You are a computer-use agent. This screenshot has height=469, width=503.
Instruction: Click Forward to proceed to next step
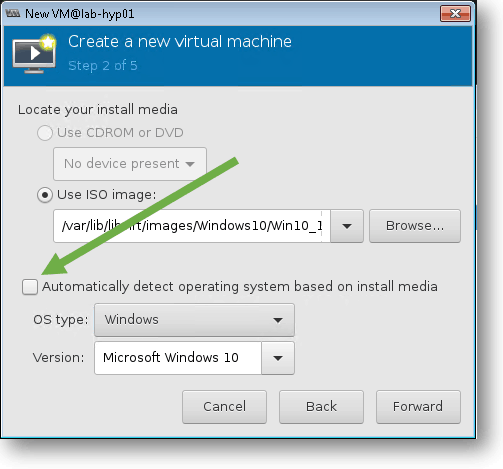point(418,407)
